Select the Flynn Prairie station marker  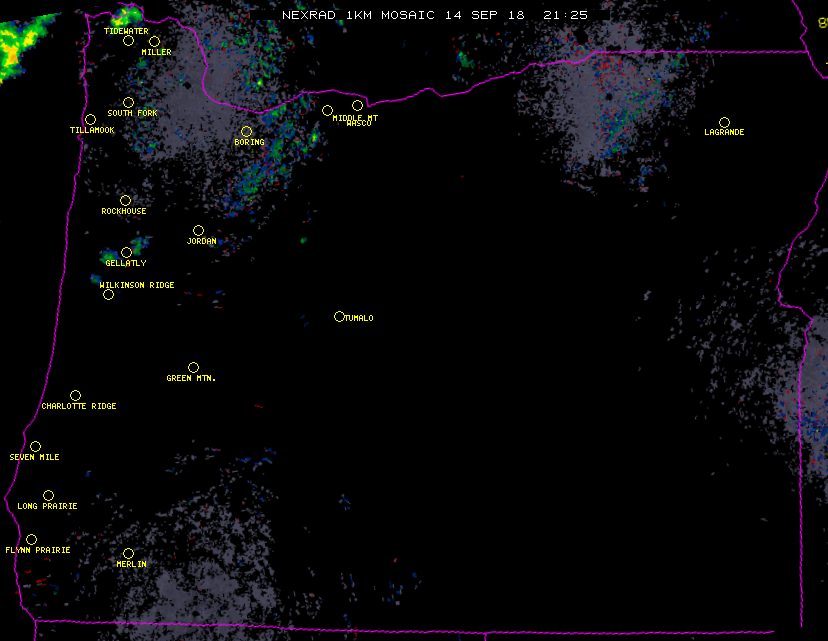point(31,540)
